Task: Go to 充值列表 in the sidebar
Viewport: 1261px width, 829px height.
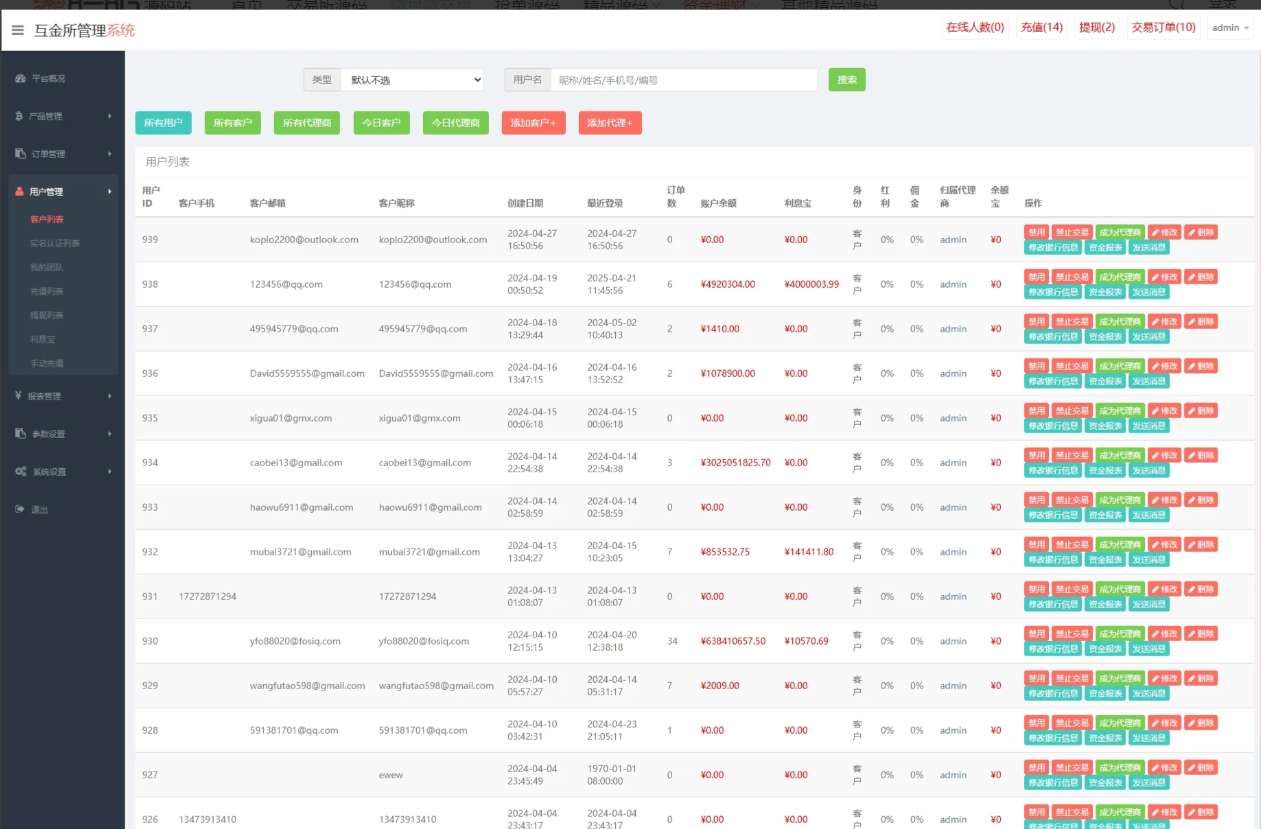Action: [x=47, y=291]
